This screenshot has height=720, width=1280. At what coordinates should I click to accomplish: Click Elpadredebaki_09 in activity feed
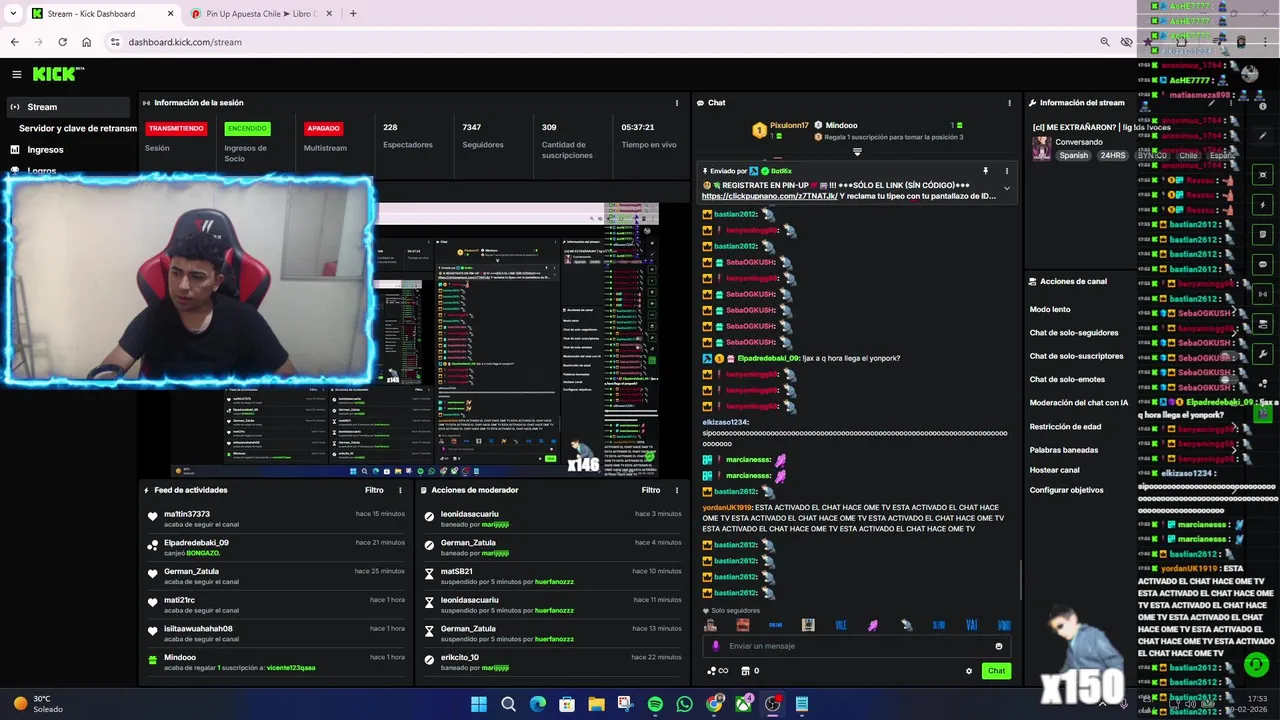pyautogui.click(x=196, y=543)
